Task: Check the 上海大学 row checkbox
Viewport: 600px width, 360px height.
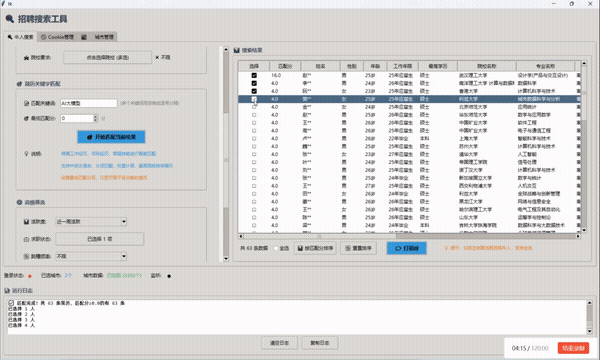Action: click(x=254, y=138)
